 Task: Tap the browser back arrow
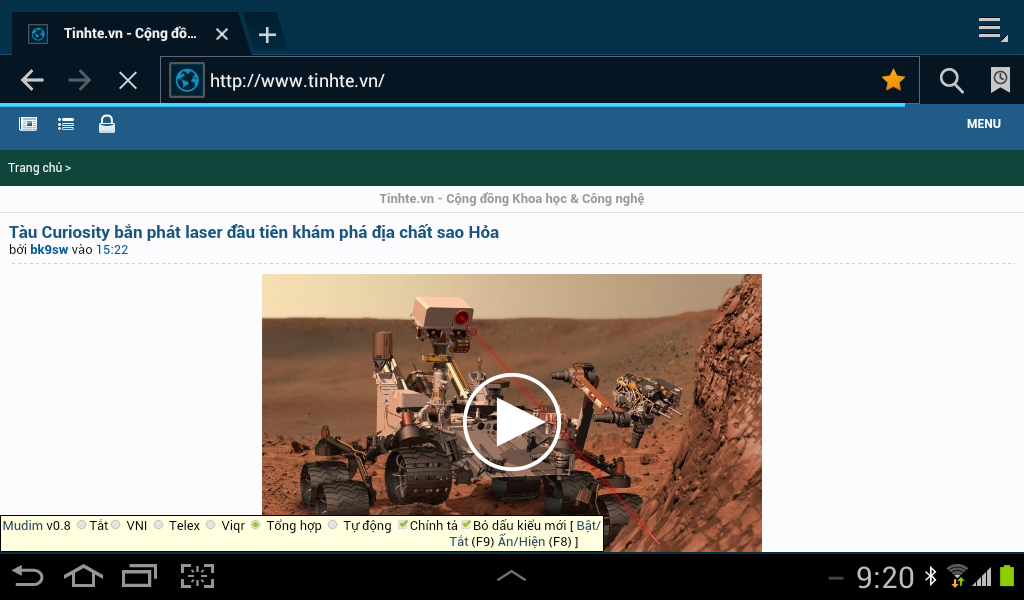[x=32, y=80]
